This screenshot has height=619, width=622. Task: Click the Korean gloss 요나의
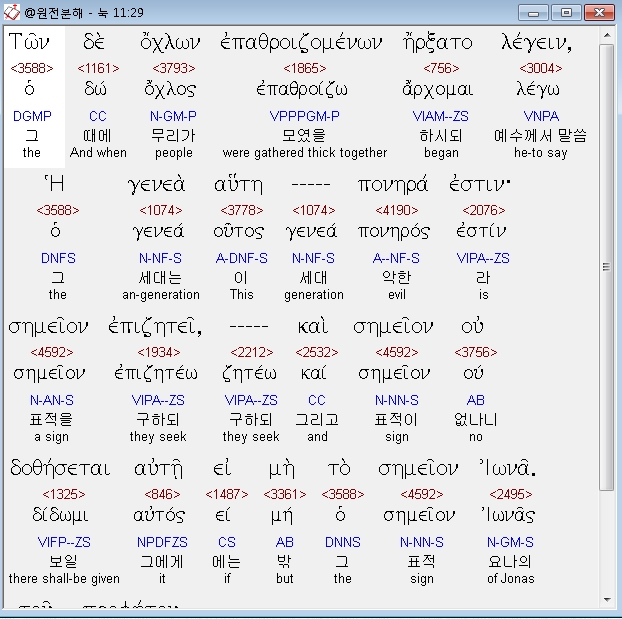point(510,562)
